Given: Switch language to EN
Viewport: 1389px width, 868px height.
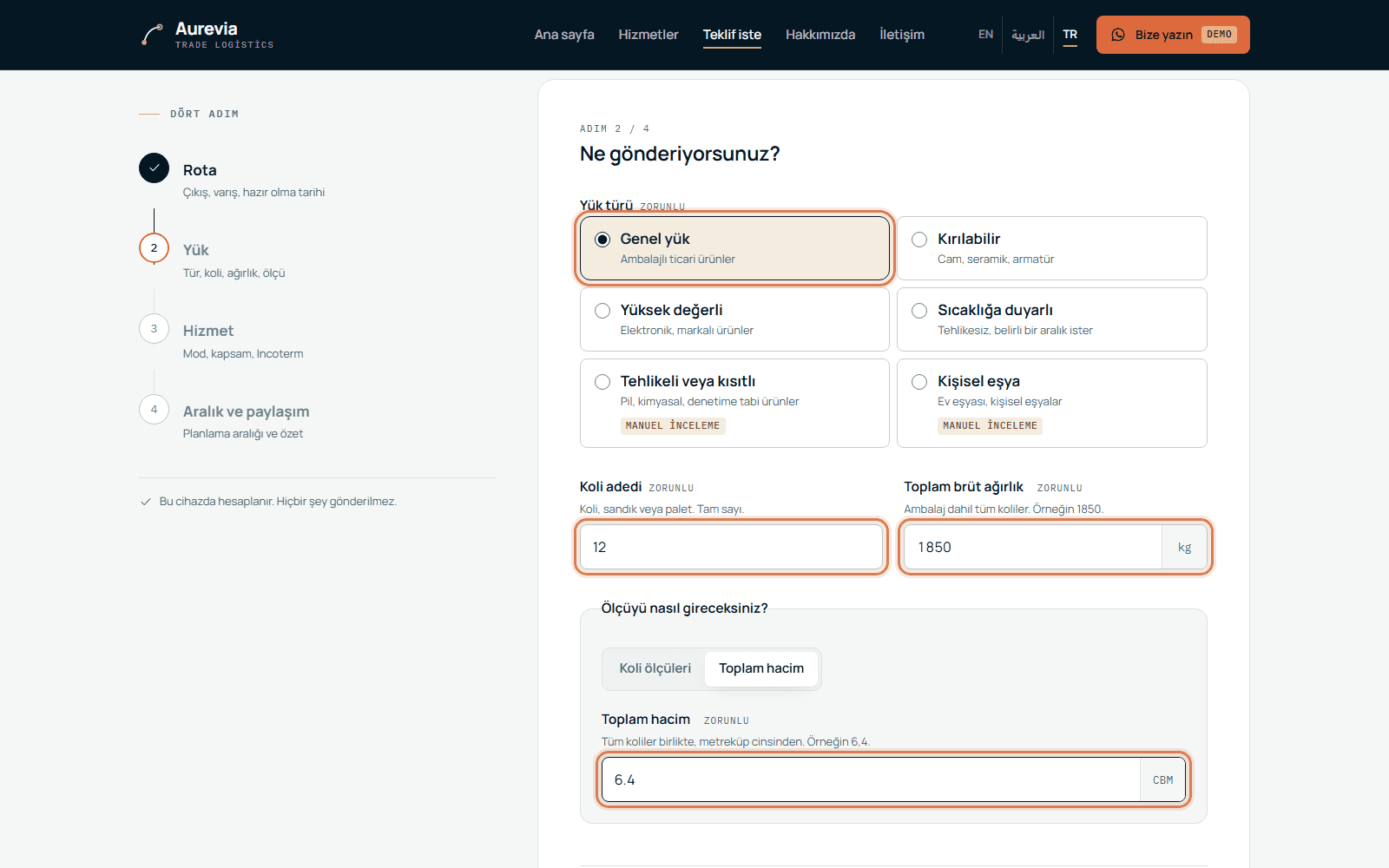Looking at the screenshot, I should tap(985, 35).
